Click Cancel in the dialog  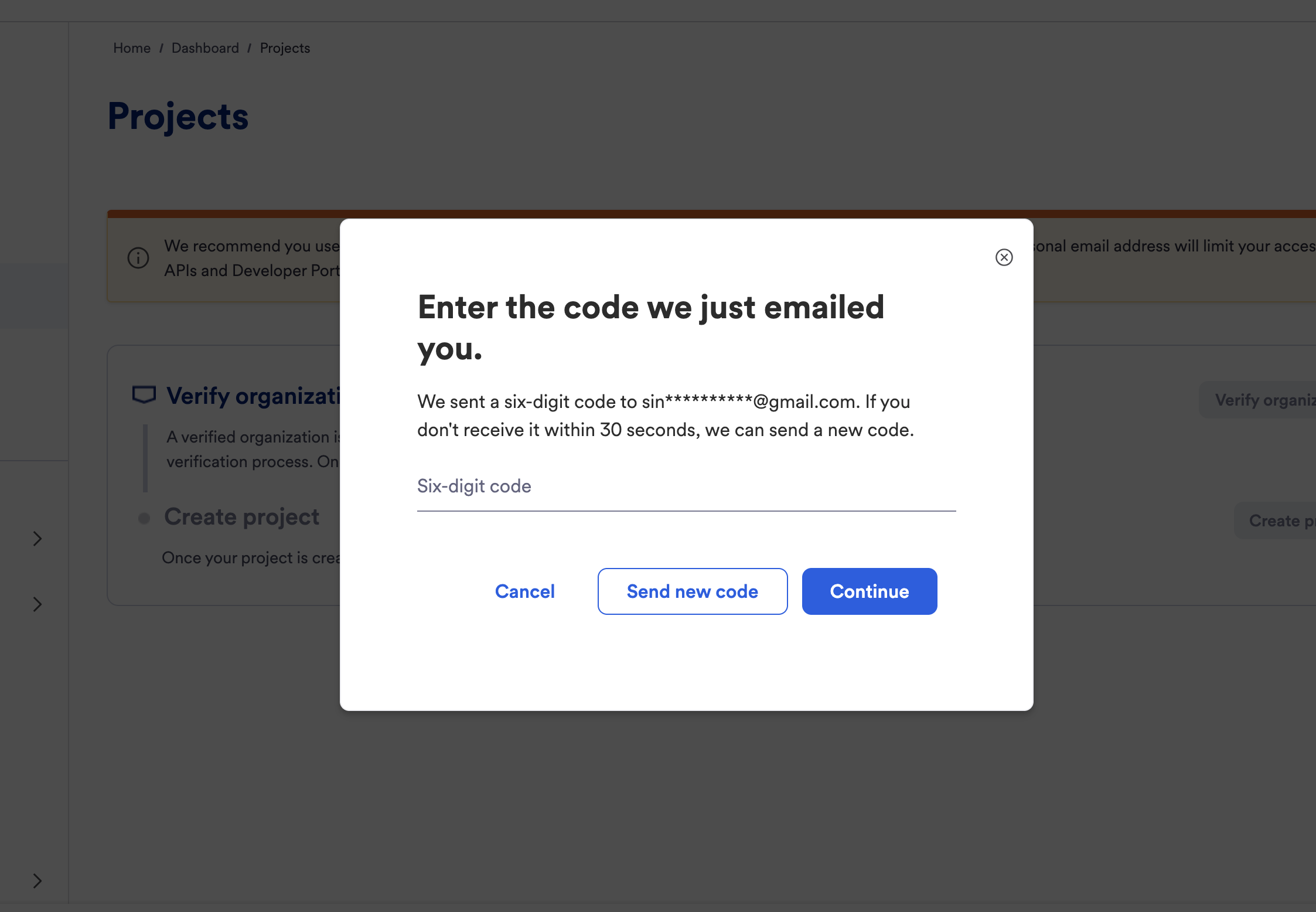[x=524, y=591]
